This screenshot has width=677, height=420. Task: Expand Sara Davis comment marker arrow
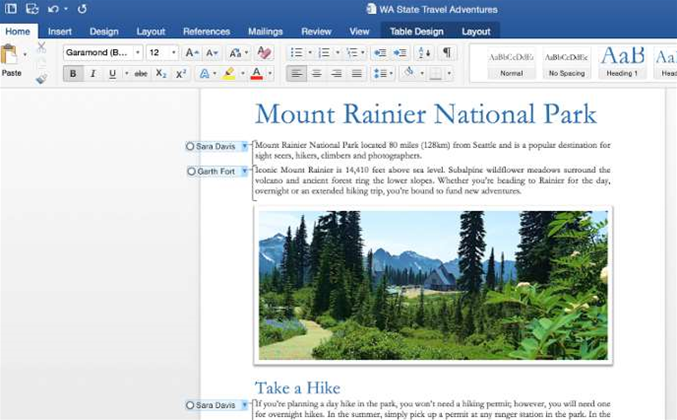pos(245,146)
